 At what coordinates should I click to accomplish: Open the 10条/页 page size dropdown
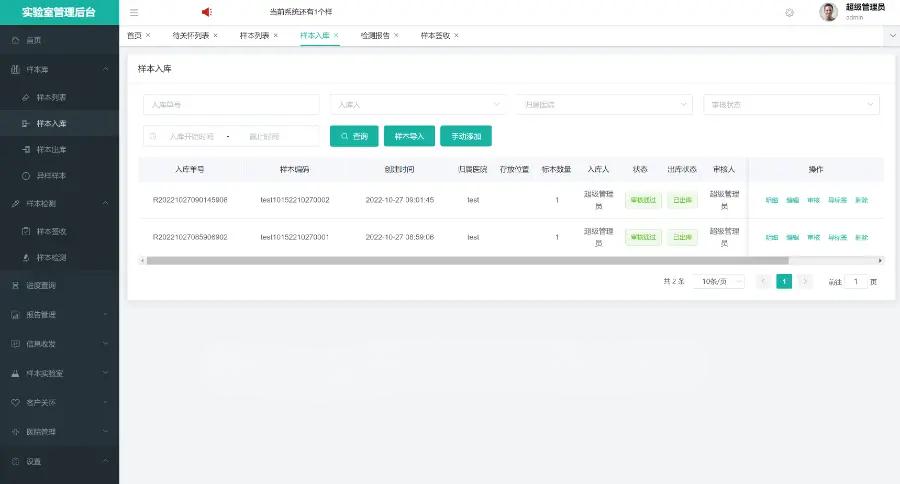pos(719,282)
